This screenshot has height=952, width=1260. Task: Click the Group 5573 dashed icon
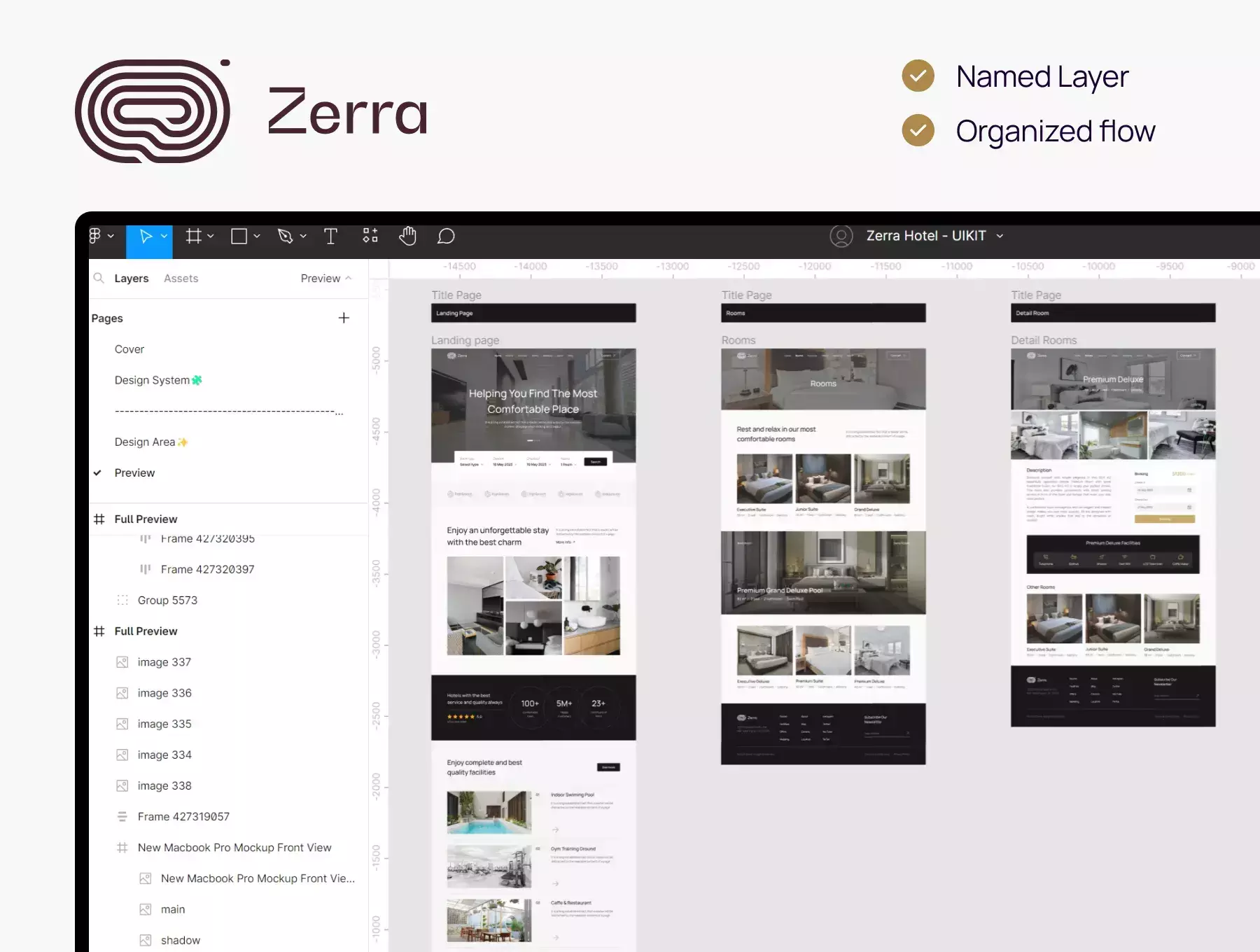tap(122, 600)
